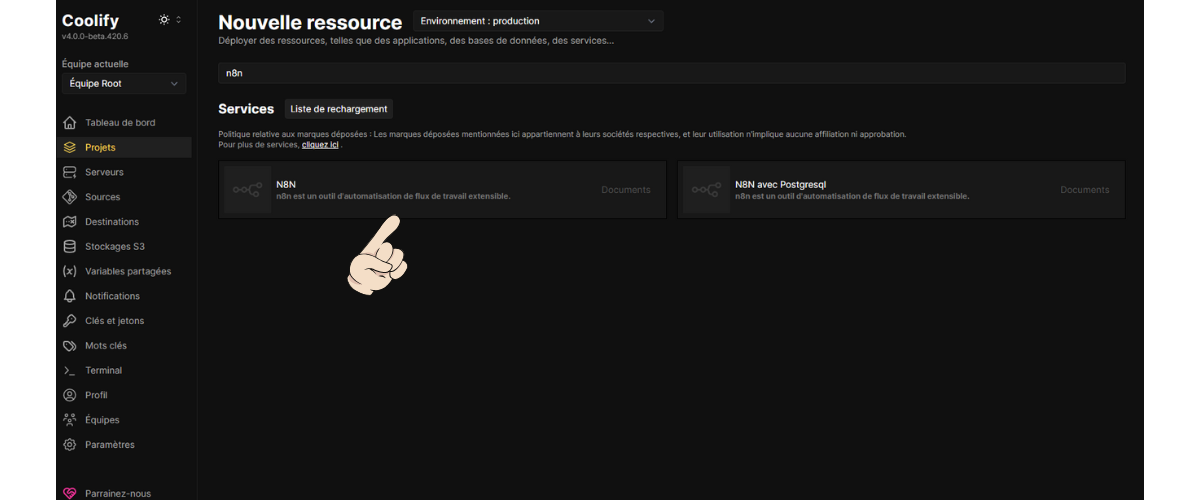Click the Parrainez-nous heart icon
This screenshot has height=500, width=1200.
[x=69, y=493]
